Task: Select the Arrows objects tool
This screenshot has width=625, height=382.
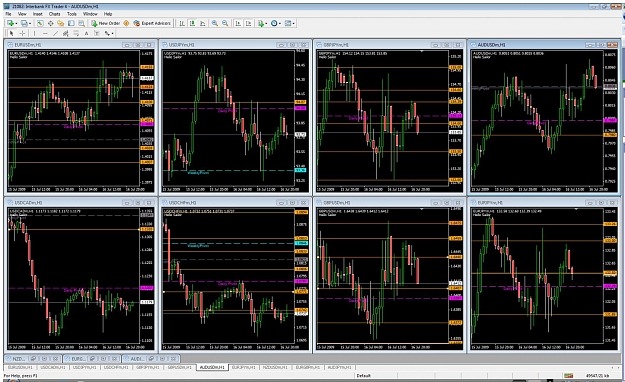Action: 107,33
